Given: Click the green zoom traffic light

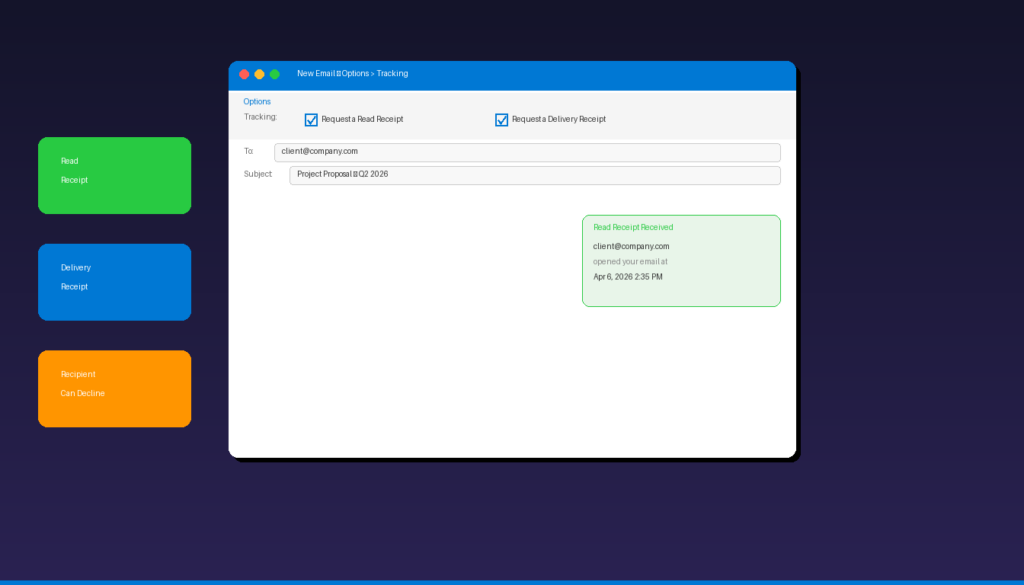Looking at the screenshot, I should pos(274,74).
